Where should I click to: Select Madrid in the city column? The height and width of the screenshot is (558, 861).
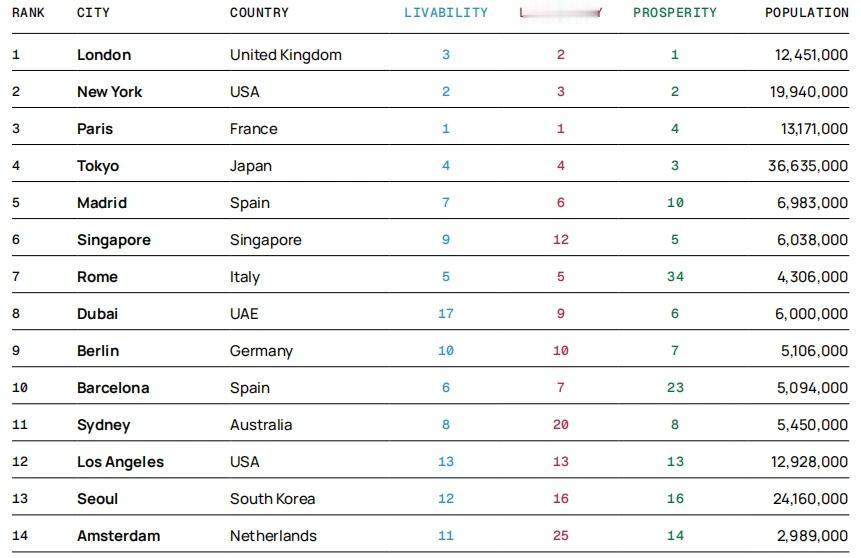[102, 203]
